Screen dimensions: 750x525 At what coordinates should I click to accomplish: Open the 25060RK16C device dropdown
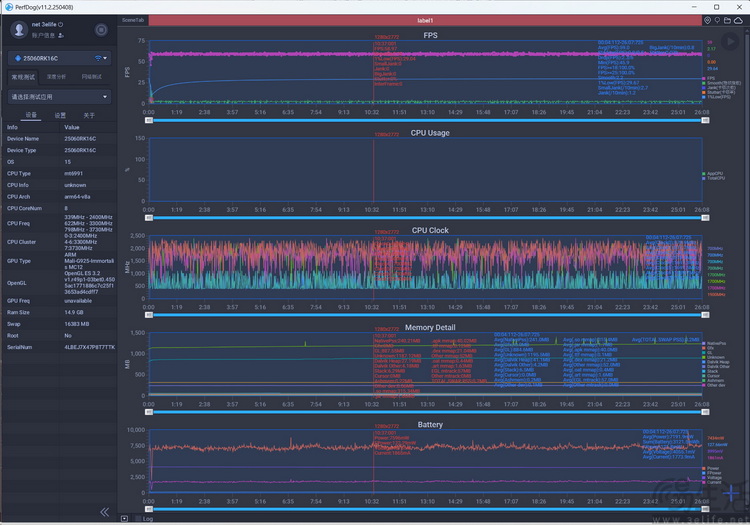pyautogui.click(x=60, y=58)
